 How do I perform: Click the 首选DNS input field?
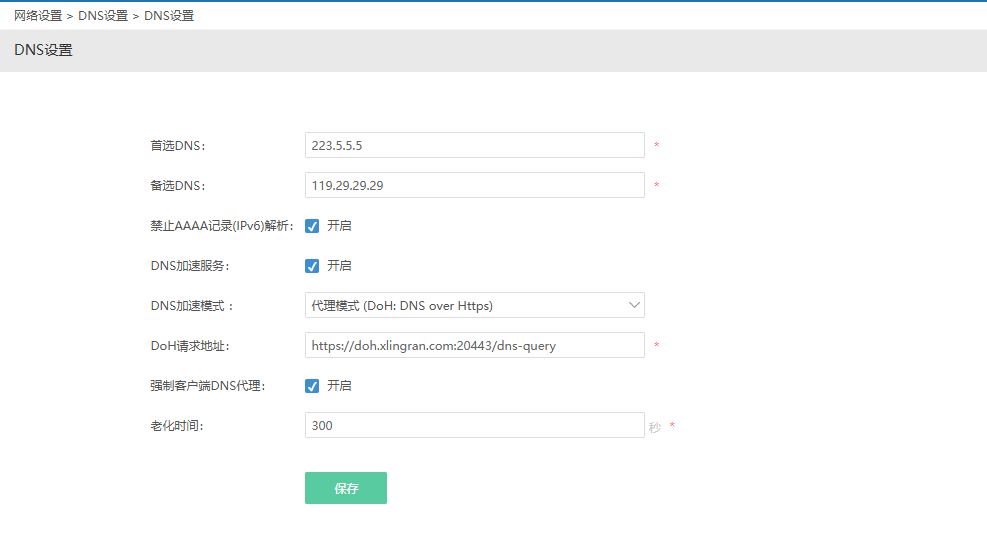tap(474, 146)
